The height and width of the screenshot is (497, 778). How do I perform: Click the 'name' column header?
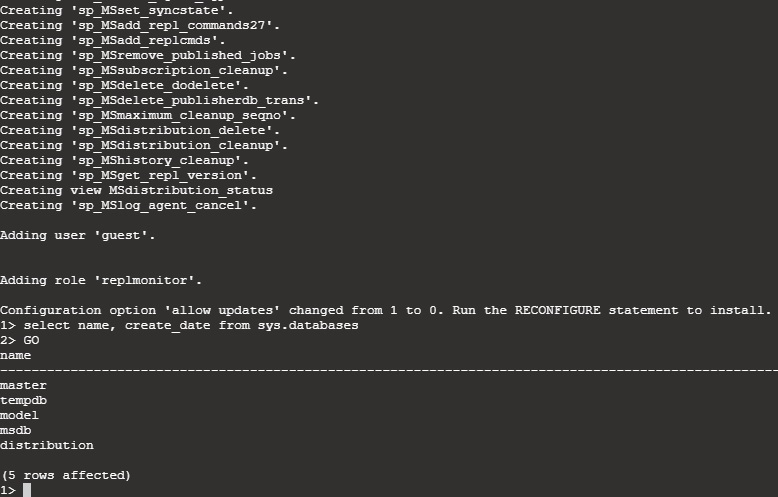click(16, 355)
